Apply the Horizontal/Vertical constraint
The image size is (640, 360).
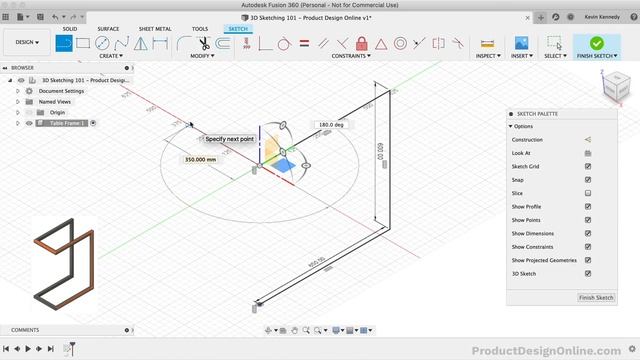[x=247, y=43]
